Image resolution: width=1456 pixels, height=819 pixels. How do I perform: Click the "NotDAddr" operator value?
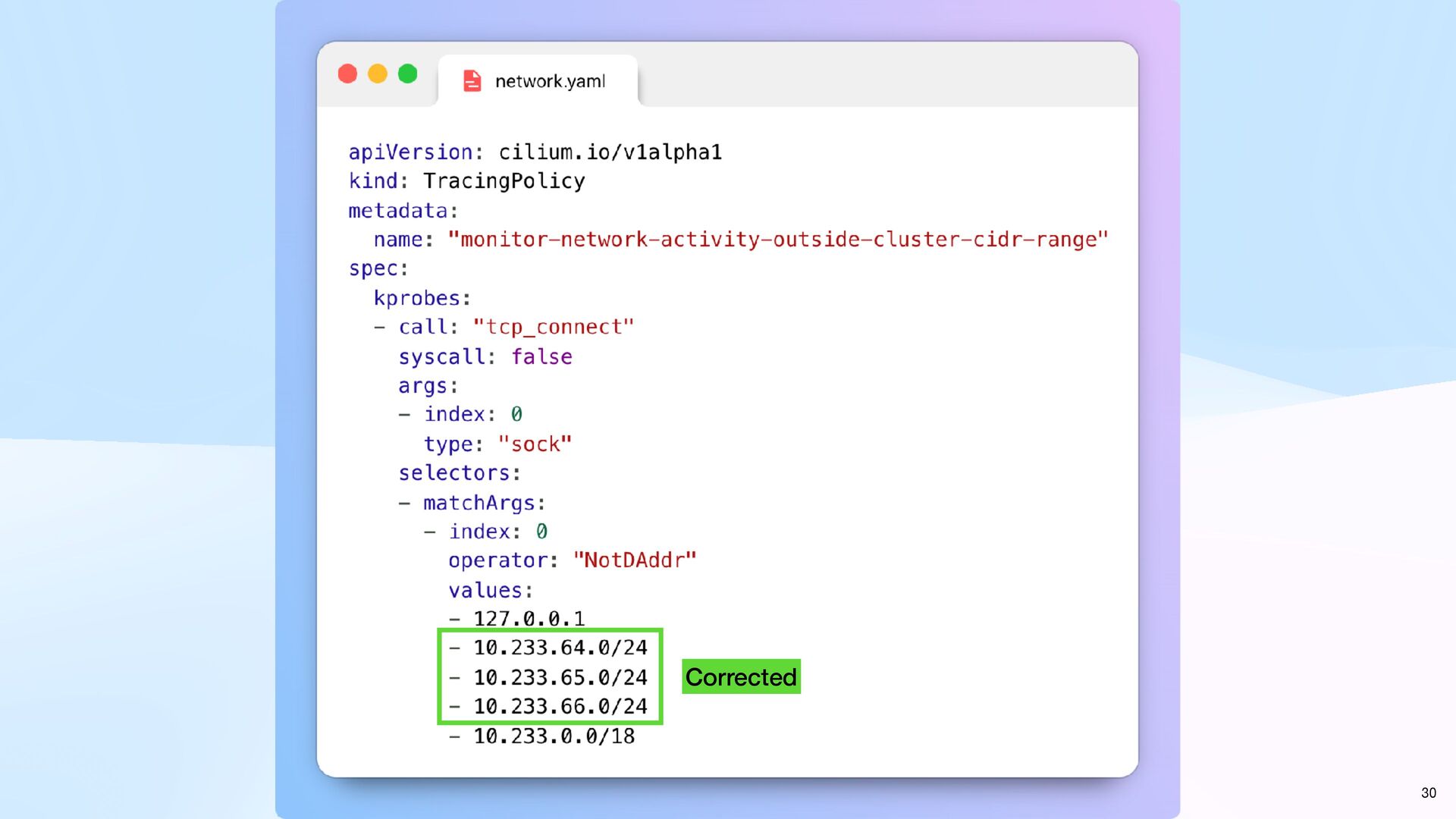tap(634, 560)
